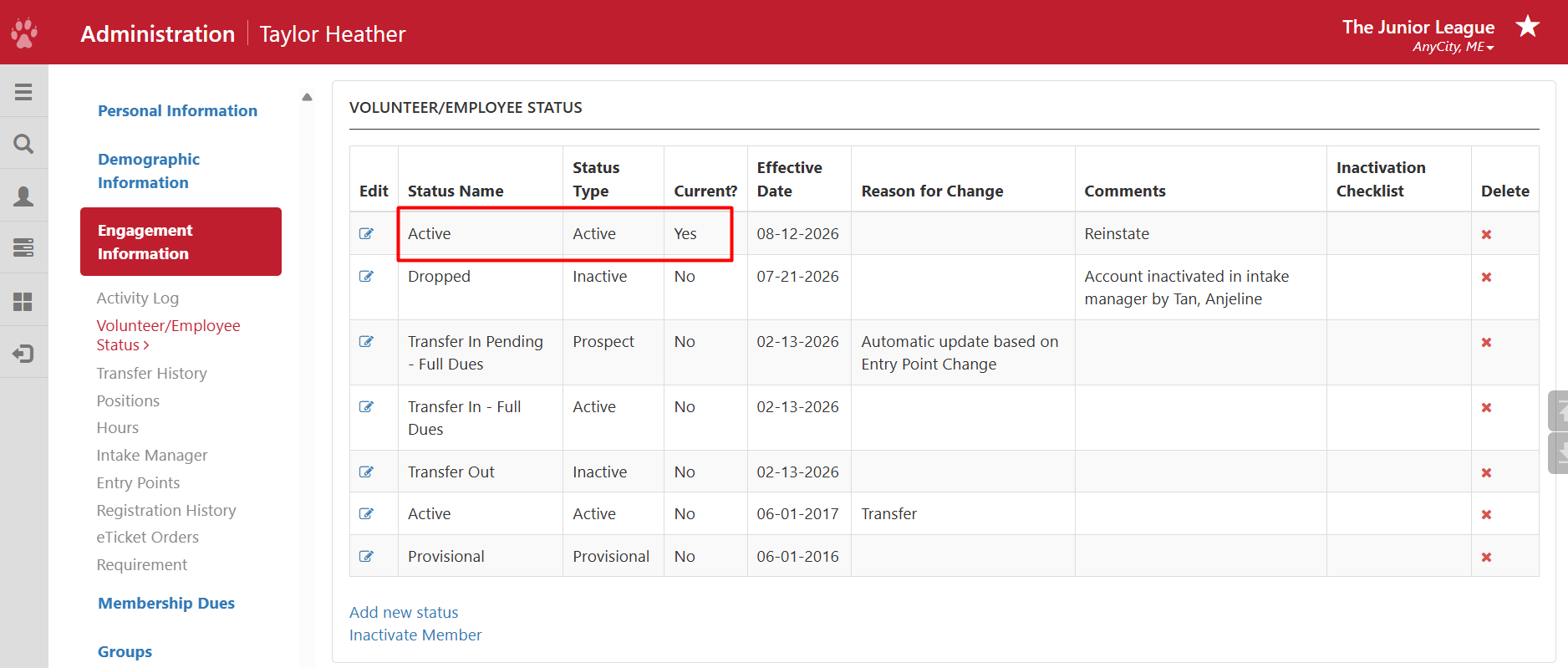Open Transfer History page
The width and height of the screenshot is (1568, 668).
pyautogui.click(x=151, y=373)
